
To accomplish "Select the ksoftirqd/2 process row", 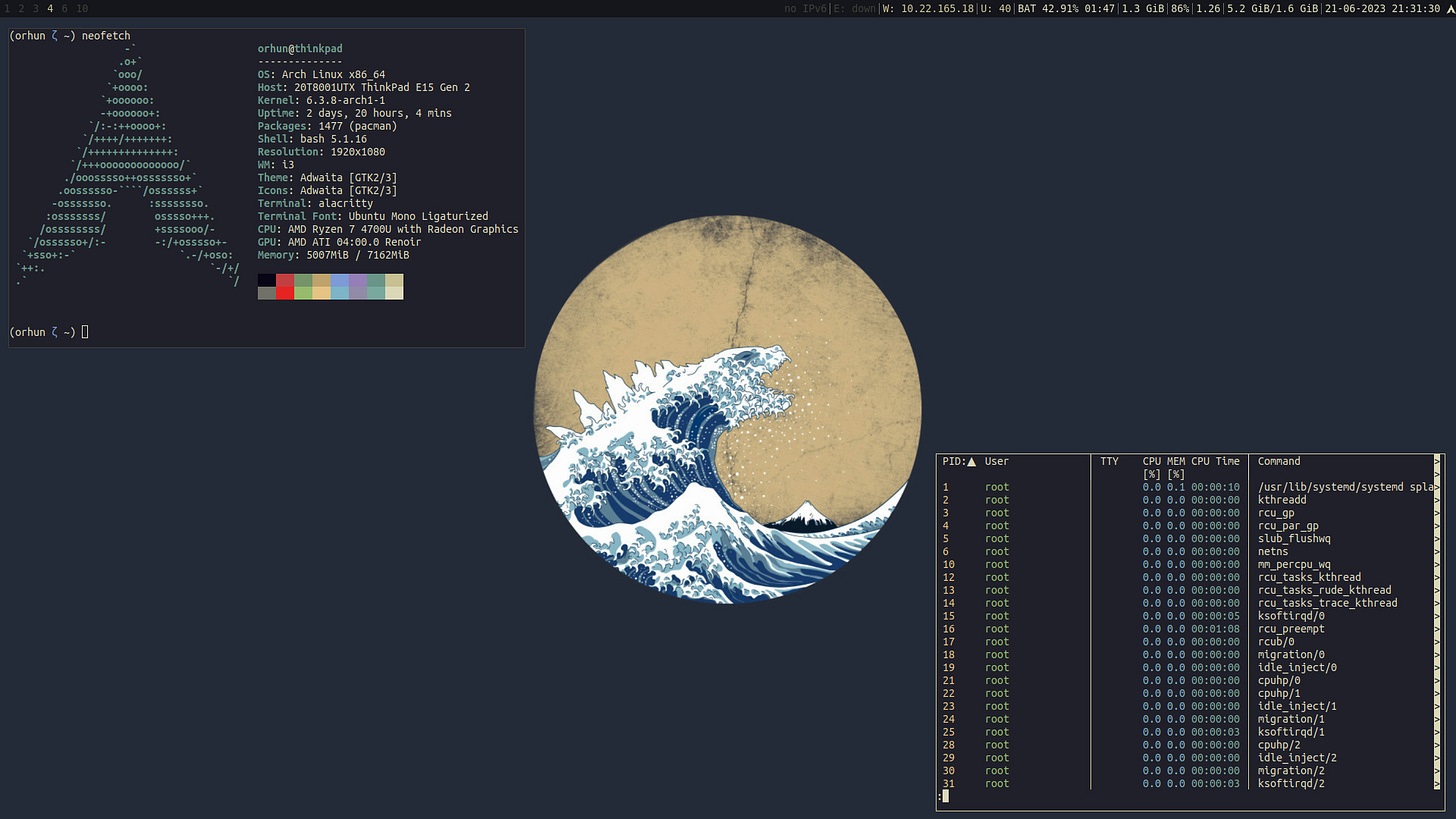I will 1188,784.
